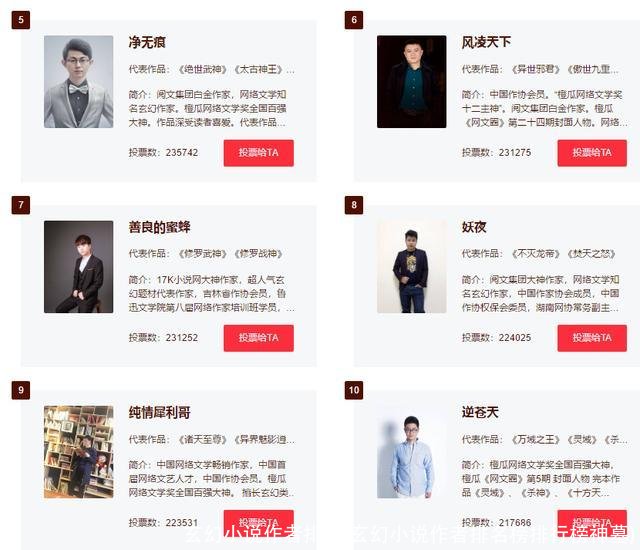Open author name link 纯情犀利哥
The height and width of the screenshot is (550, 640).
point(160,412)
